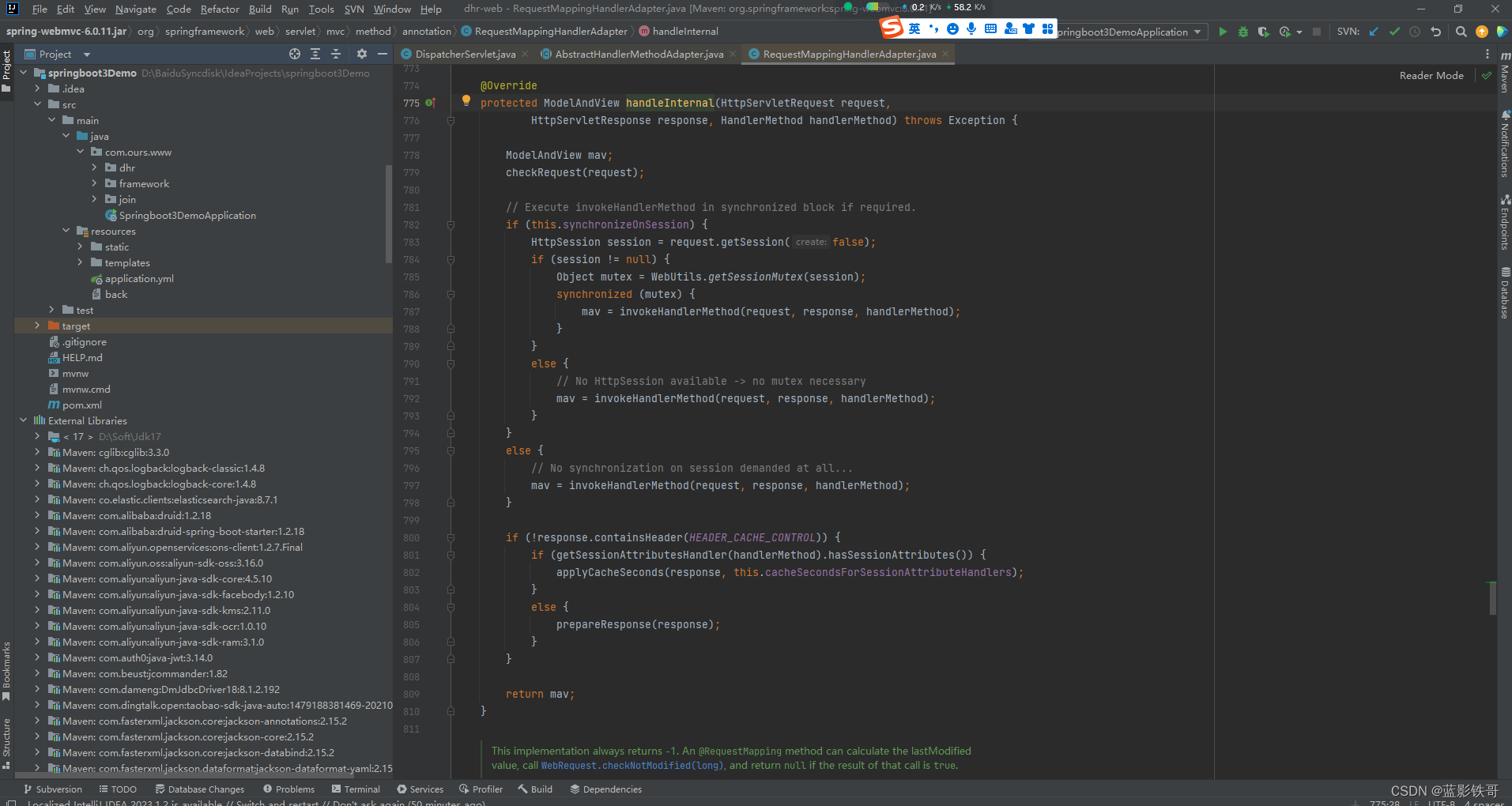Click the intention lightbulb on line 775

pyautogui.click(x=466, y=100)
